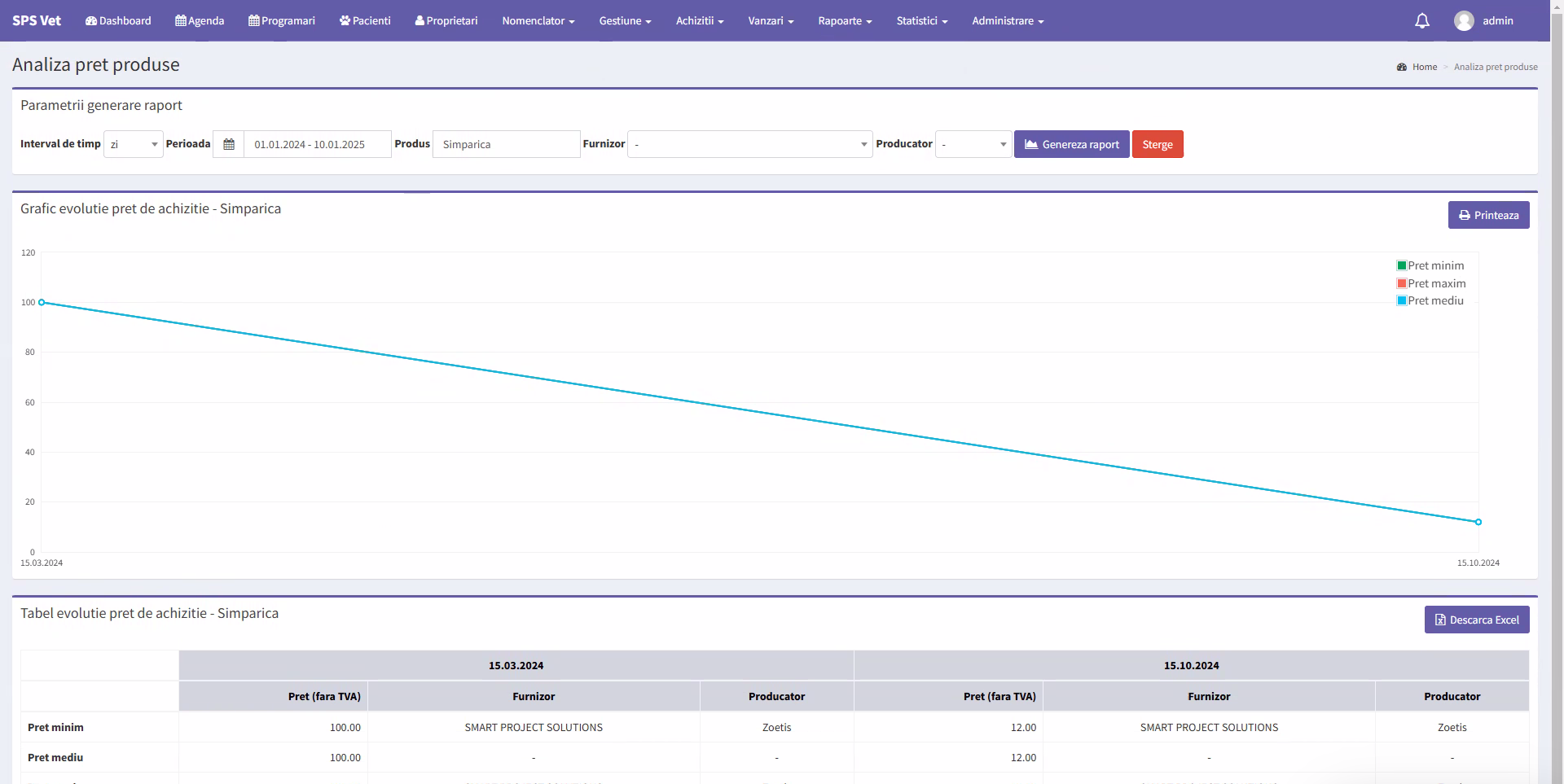The width and height of the screenshot is (1564, 784).
Task: Open the admin user avatar
Action: pos(1464,21)
